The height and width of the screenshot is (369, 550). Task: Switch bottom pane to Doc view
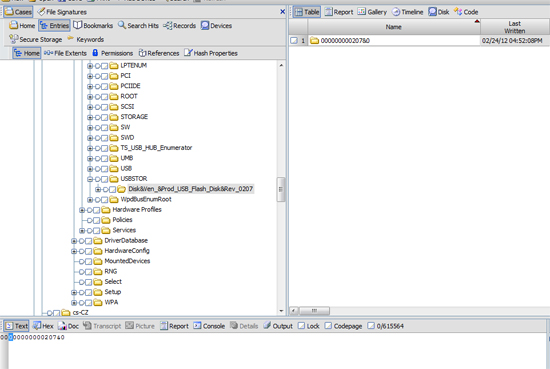pos(68,326)
